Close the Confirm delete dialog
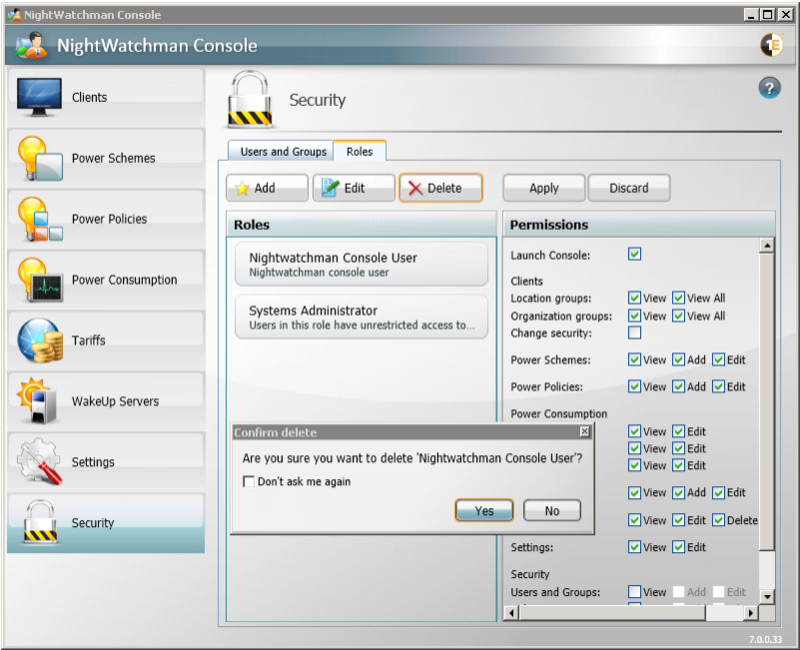Screen dimensions: 800x650 (584, 432)
